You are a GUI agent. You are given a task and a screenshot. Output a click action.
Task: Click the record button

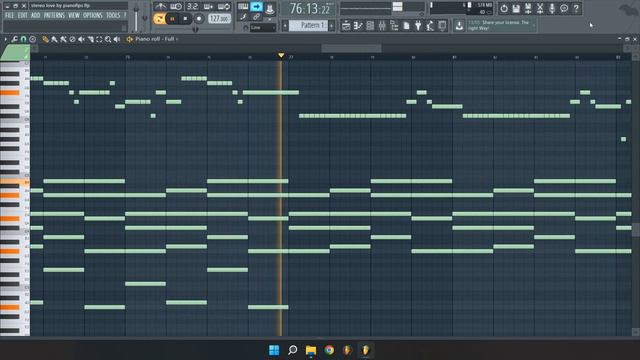pyautogui.click(x=199, y=19)
